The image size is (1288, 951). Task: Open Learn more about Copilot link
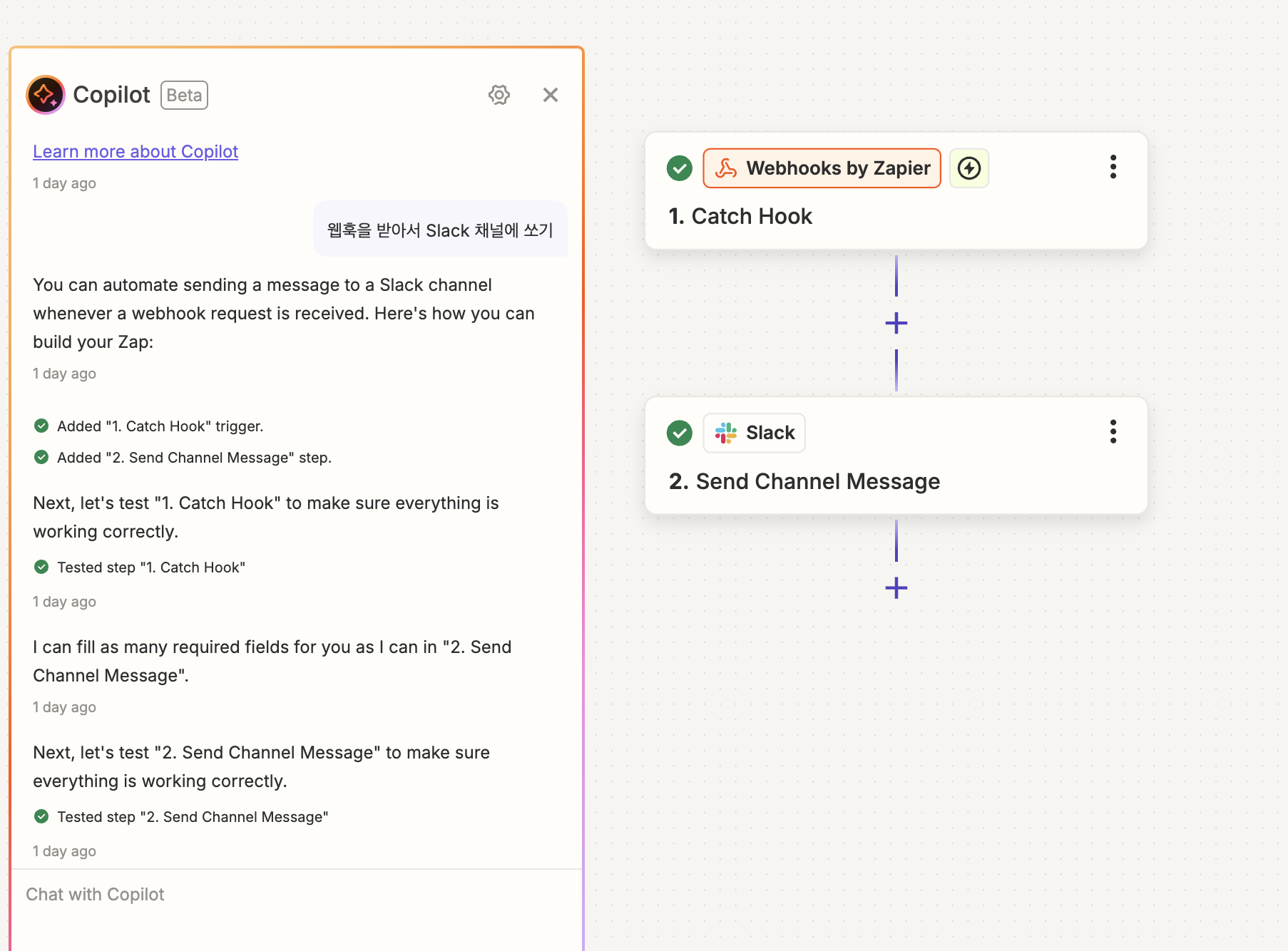click(x=136, y=151)
